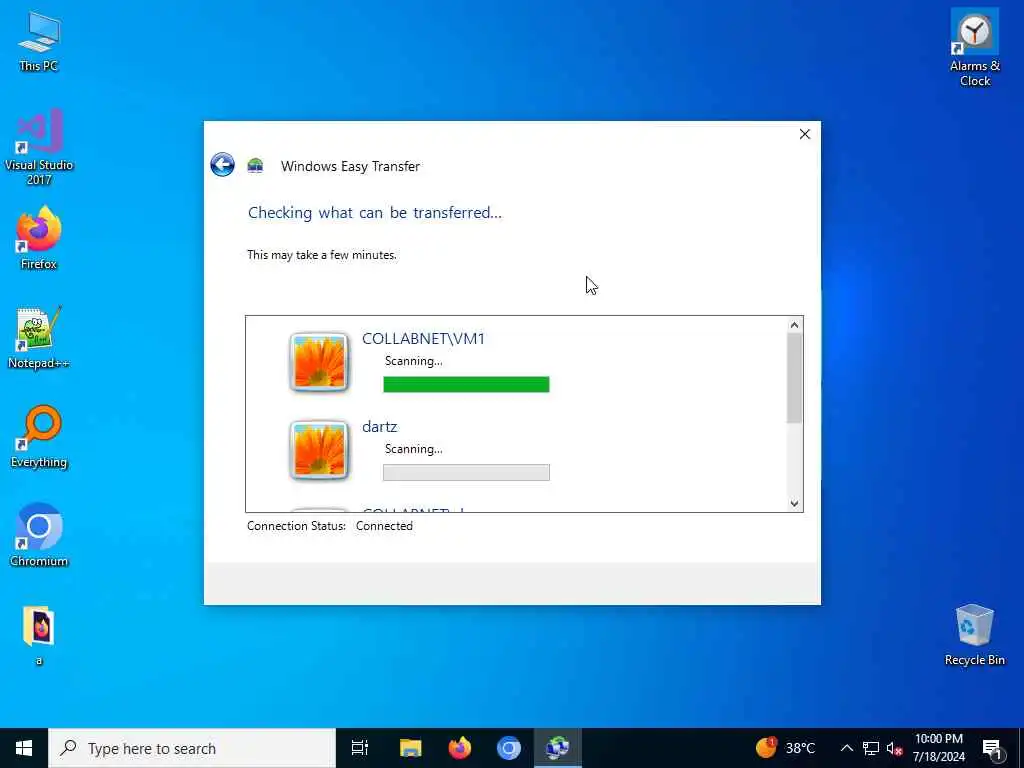This screenshot has width=1024, height=768.
Task: Open the Chromium desktop shortcut
Action: [x=39, y=536]
